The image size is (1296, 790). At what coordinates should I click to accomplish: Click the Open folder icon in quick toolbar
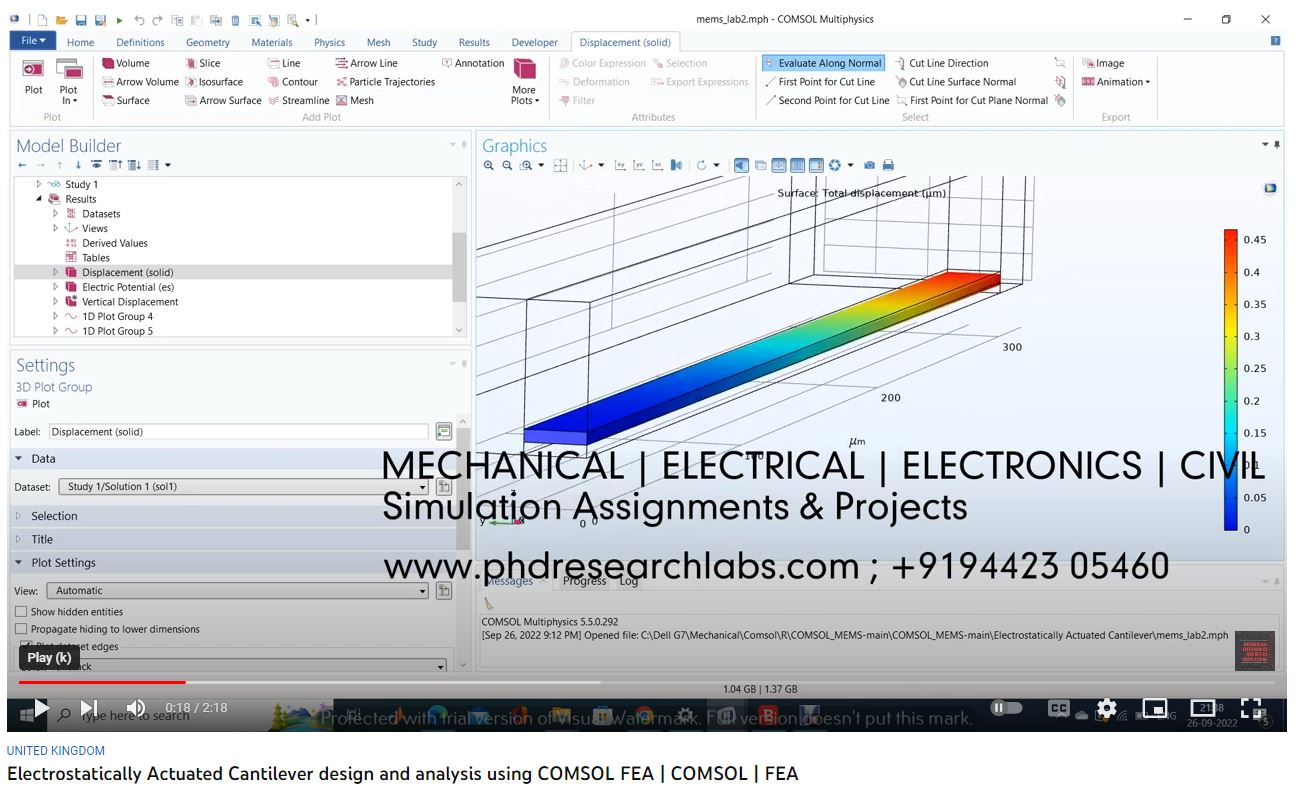[62, 20]
